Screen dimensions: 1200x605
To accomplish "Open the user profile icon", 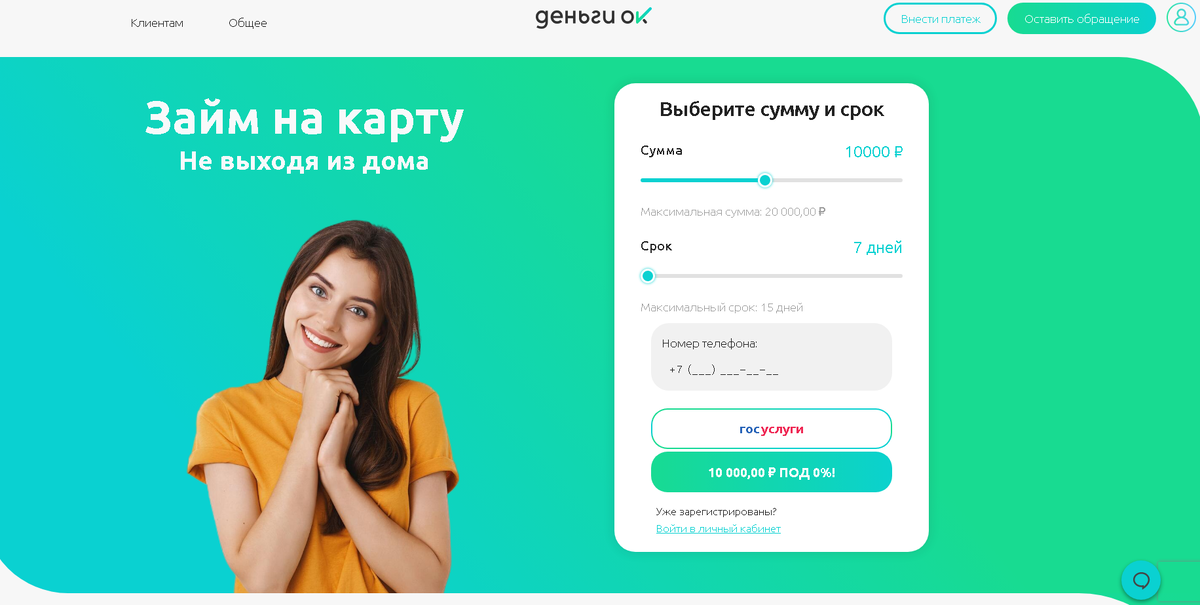I will click(x=1181, y=18).
